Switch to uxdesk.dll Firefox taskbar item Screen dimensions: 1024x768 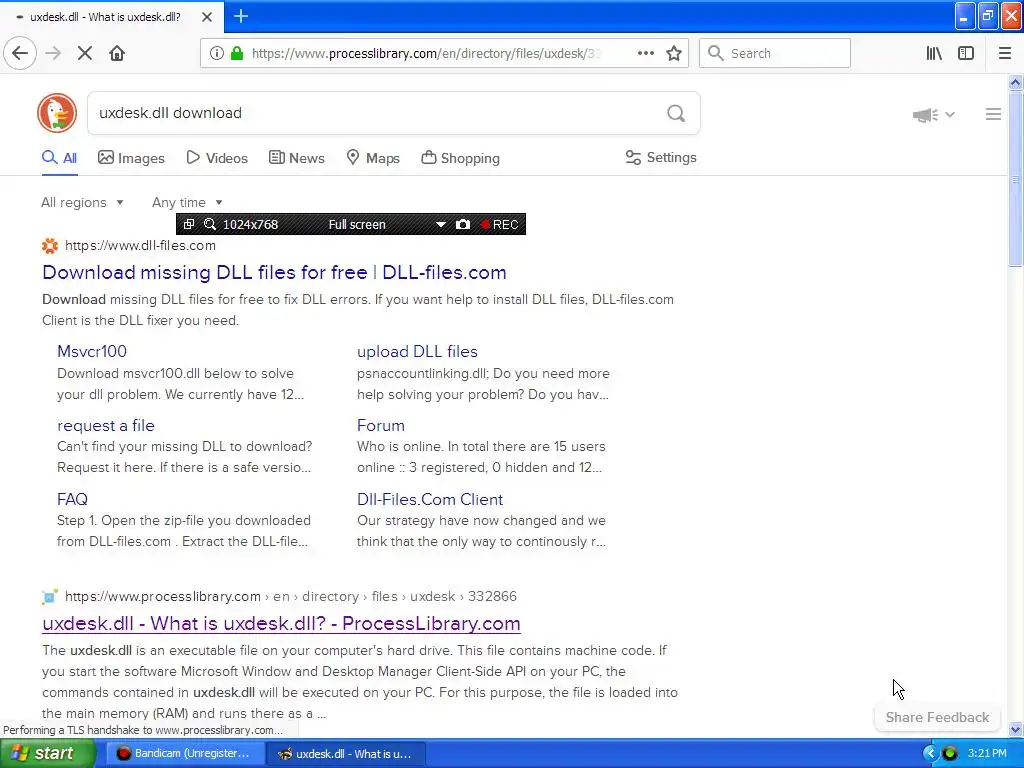(x=346, y=754)
